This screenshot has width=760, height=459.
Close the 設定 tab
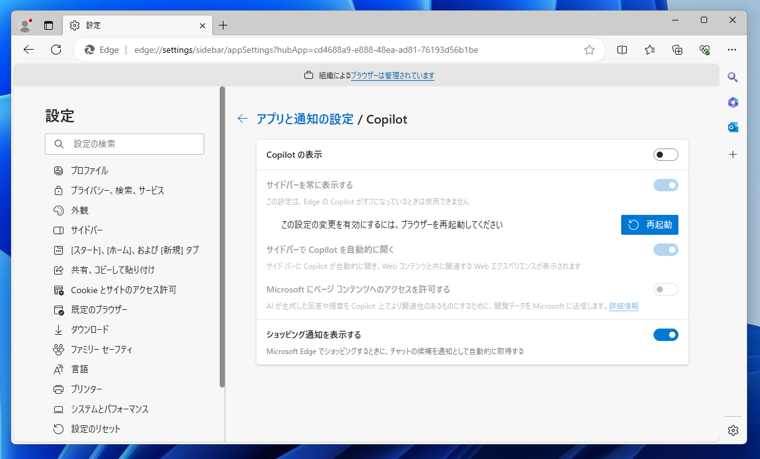203,26
